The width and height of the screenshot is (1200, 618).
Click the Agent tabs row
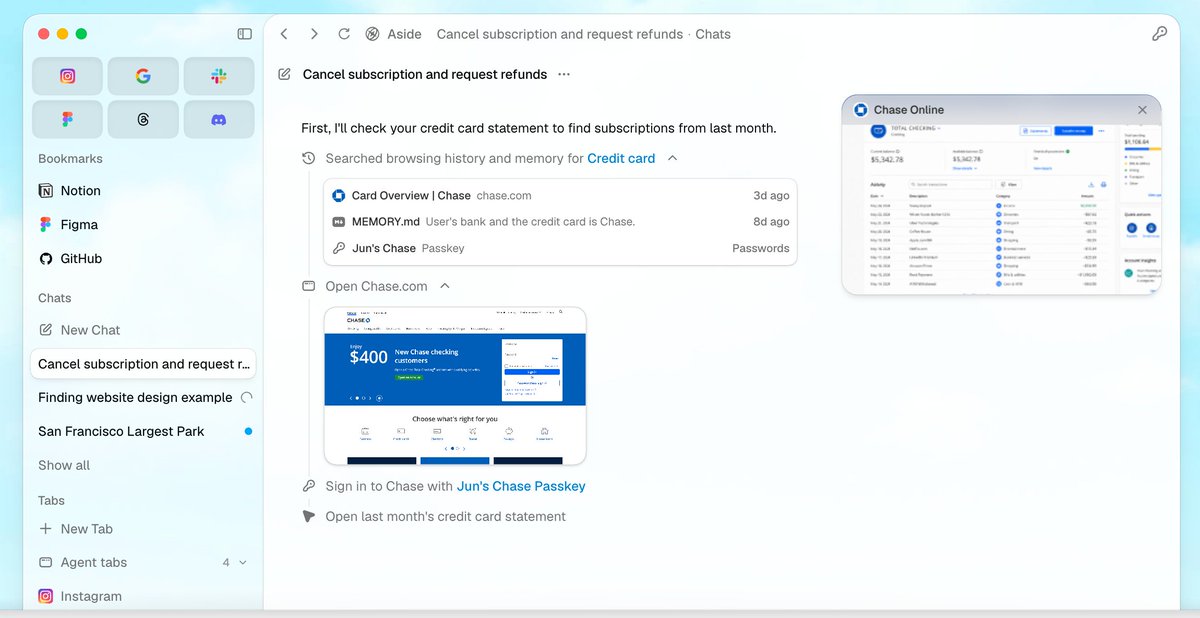pyautogui.click(x=143, y=562)
